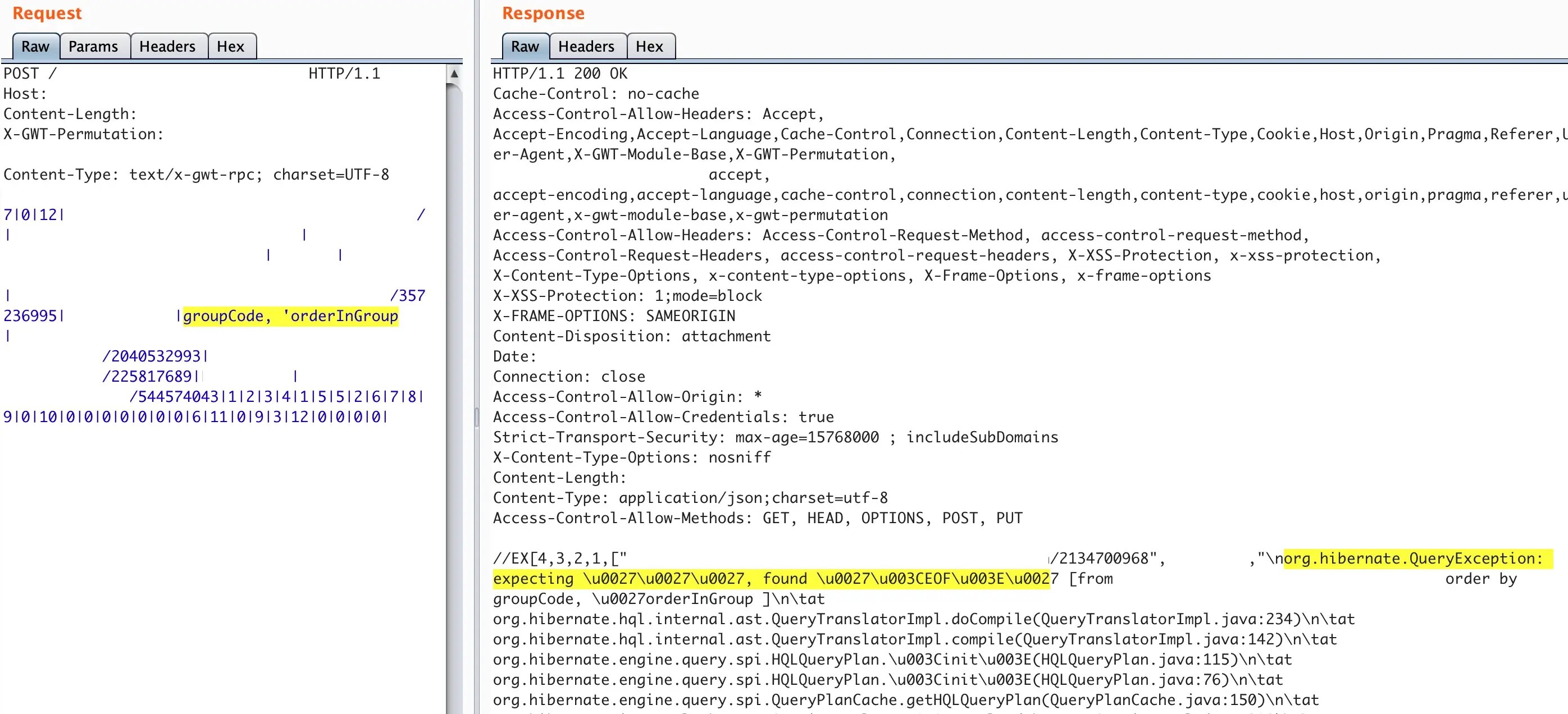Click the X-GWT-Permutation header in the request
1568x714 pixels.
(x=83, y=134)
